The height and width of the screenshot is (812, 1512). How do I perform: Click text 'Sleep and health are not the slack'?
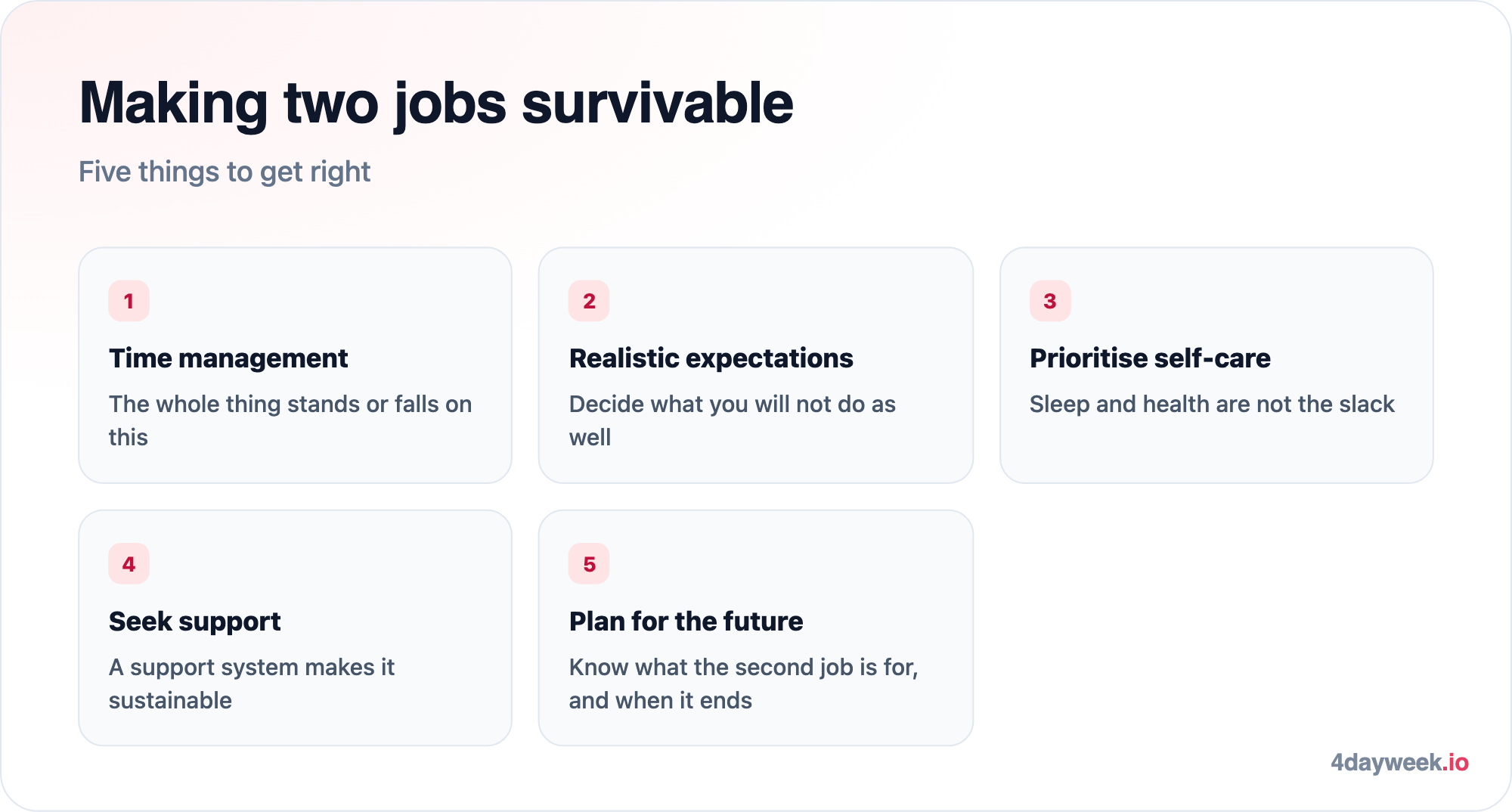[1212, 404]
